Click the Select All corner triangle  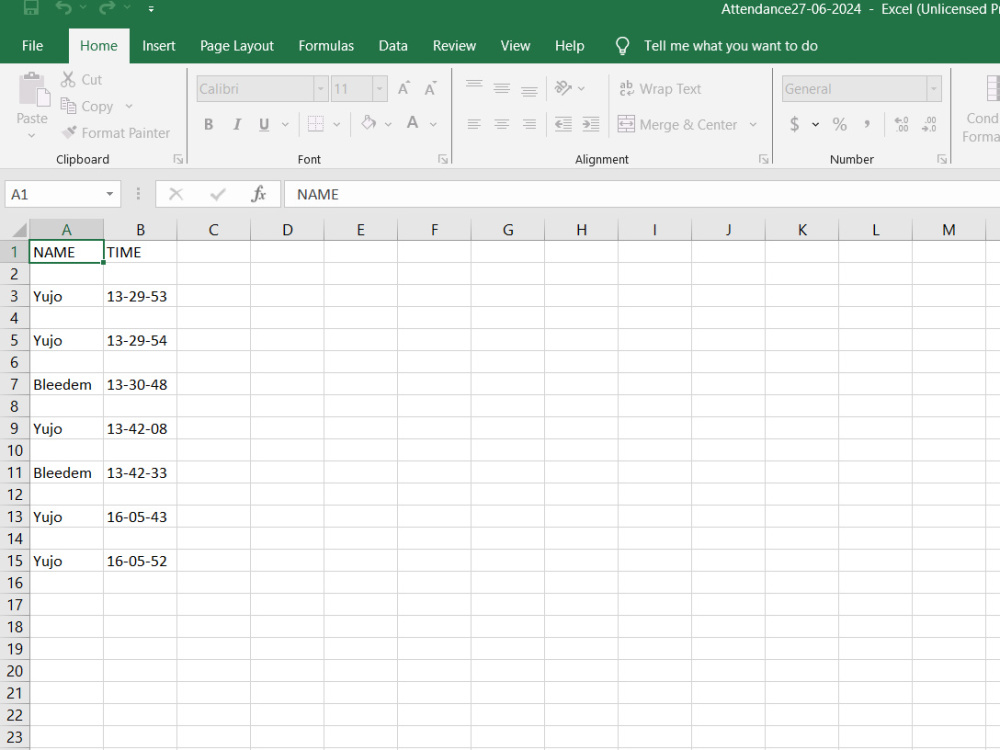(18, 230)
